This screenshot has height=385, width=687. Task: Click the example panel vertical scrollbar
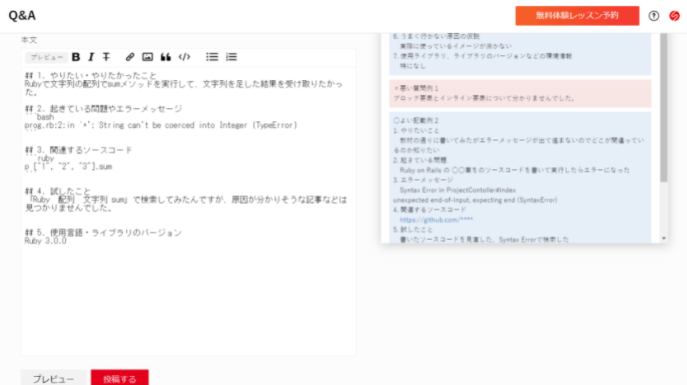click(x=664, y=107)
